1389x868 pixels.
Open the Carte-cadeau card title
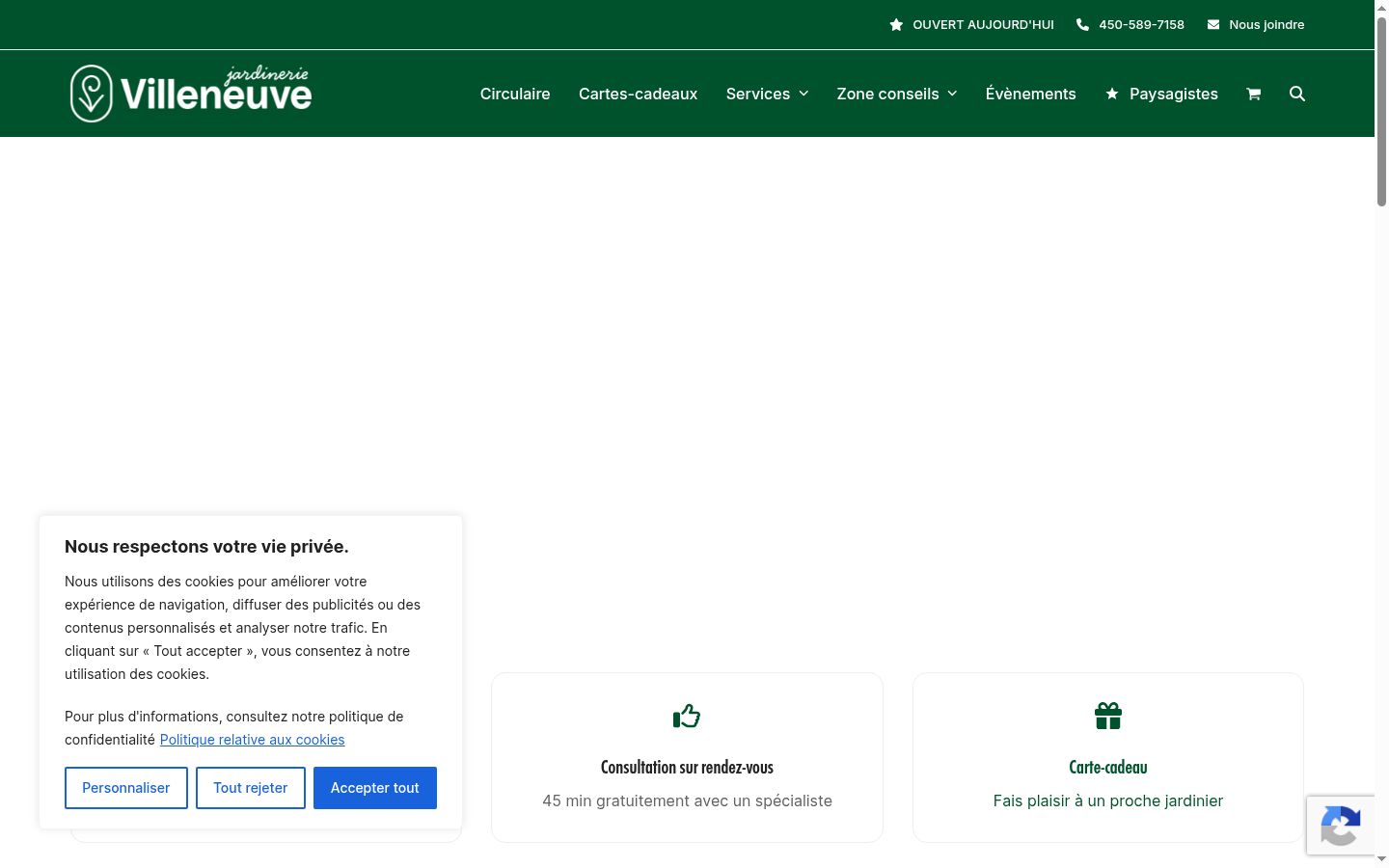tap(1108, 768)
